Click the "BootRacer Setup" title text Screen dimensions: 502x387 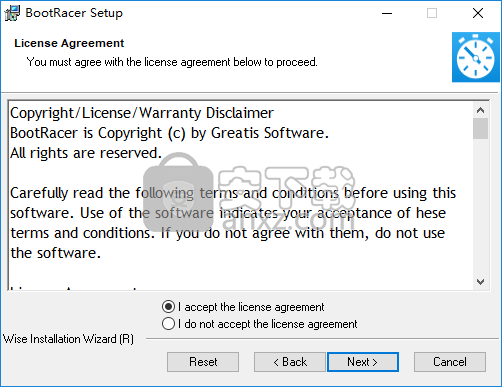click(x=74, y=13)
